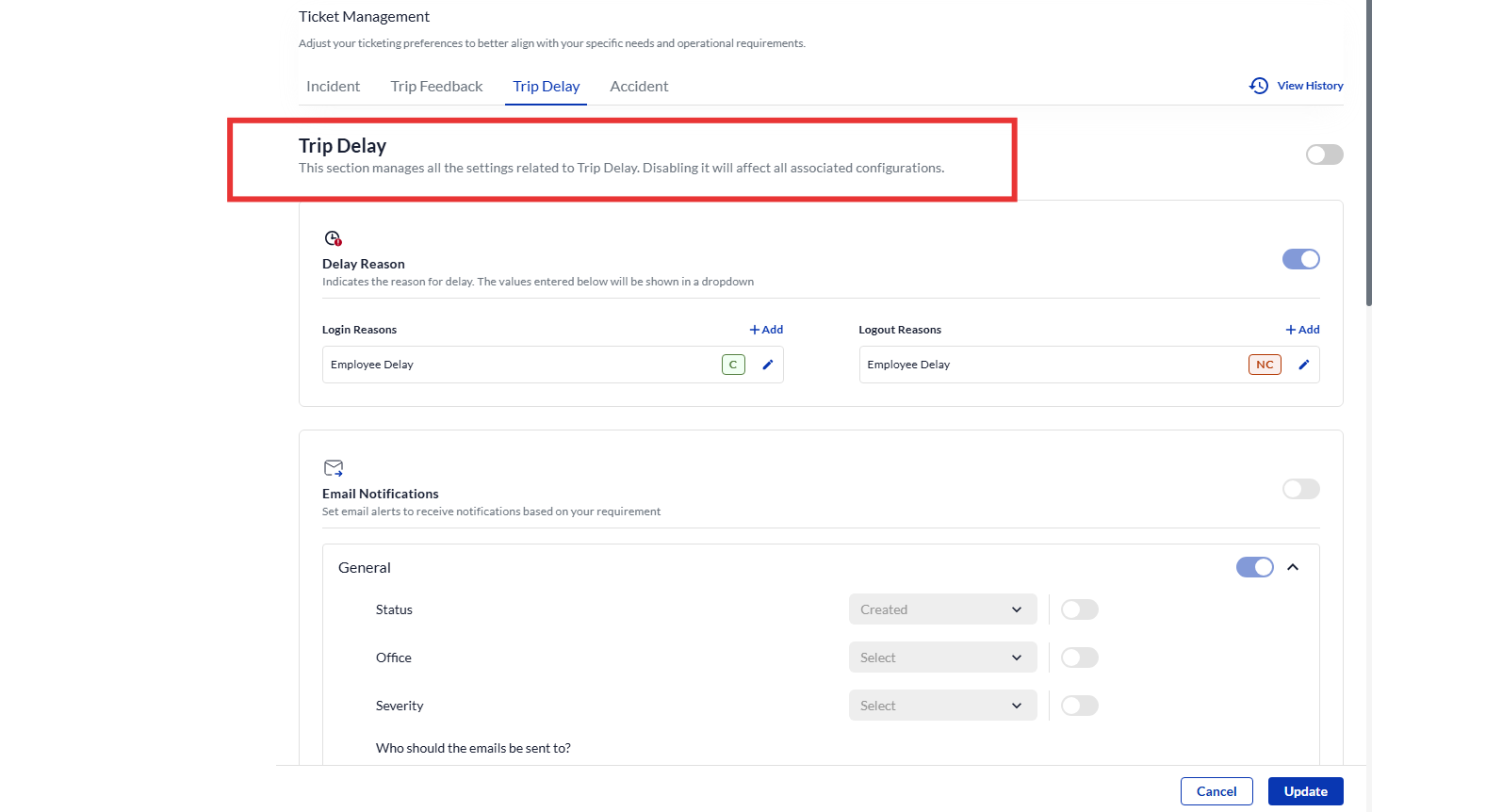Open the Severity Select dropdown
Screen dimensions: 1502x812
(x=942, y=706)
